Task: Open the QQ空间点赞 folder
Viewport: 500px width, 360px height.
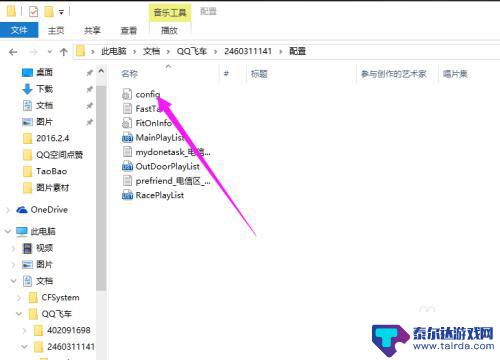Action: 59,155
